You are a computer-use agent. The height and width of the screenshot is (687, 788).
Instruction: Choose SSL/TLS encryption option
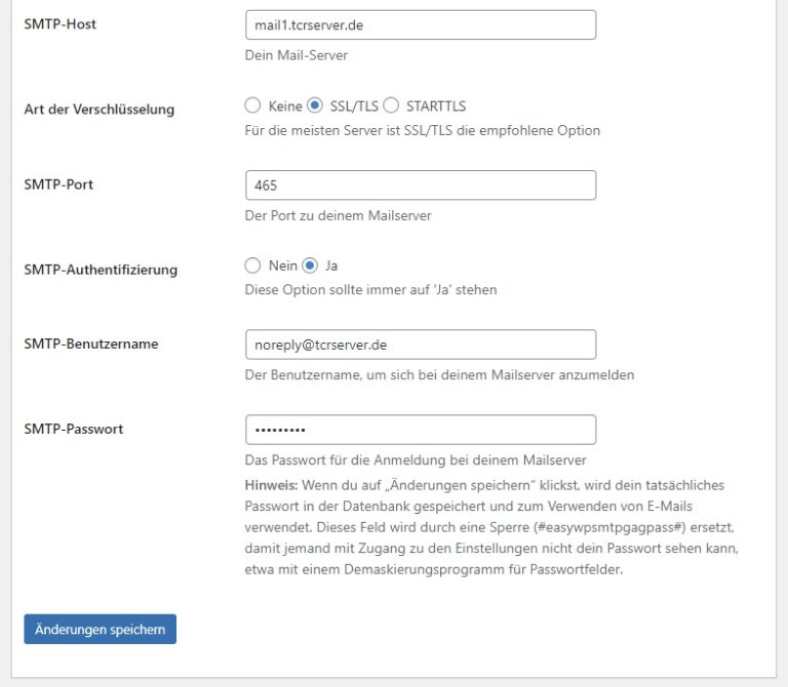pyautogui.click(x=315, y=105)
